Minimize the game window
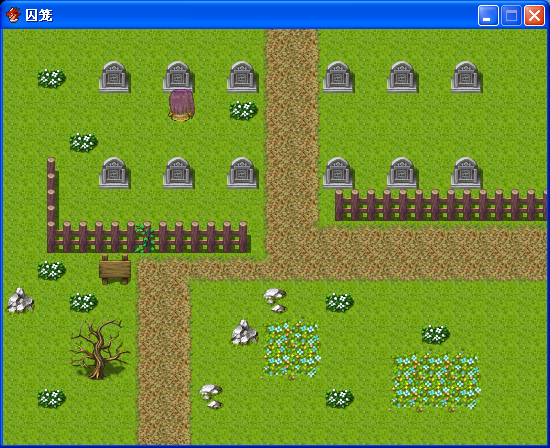550x448 pixels. [x=488, y=16]
